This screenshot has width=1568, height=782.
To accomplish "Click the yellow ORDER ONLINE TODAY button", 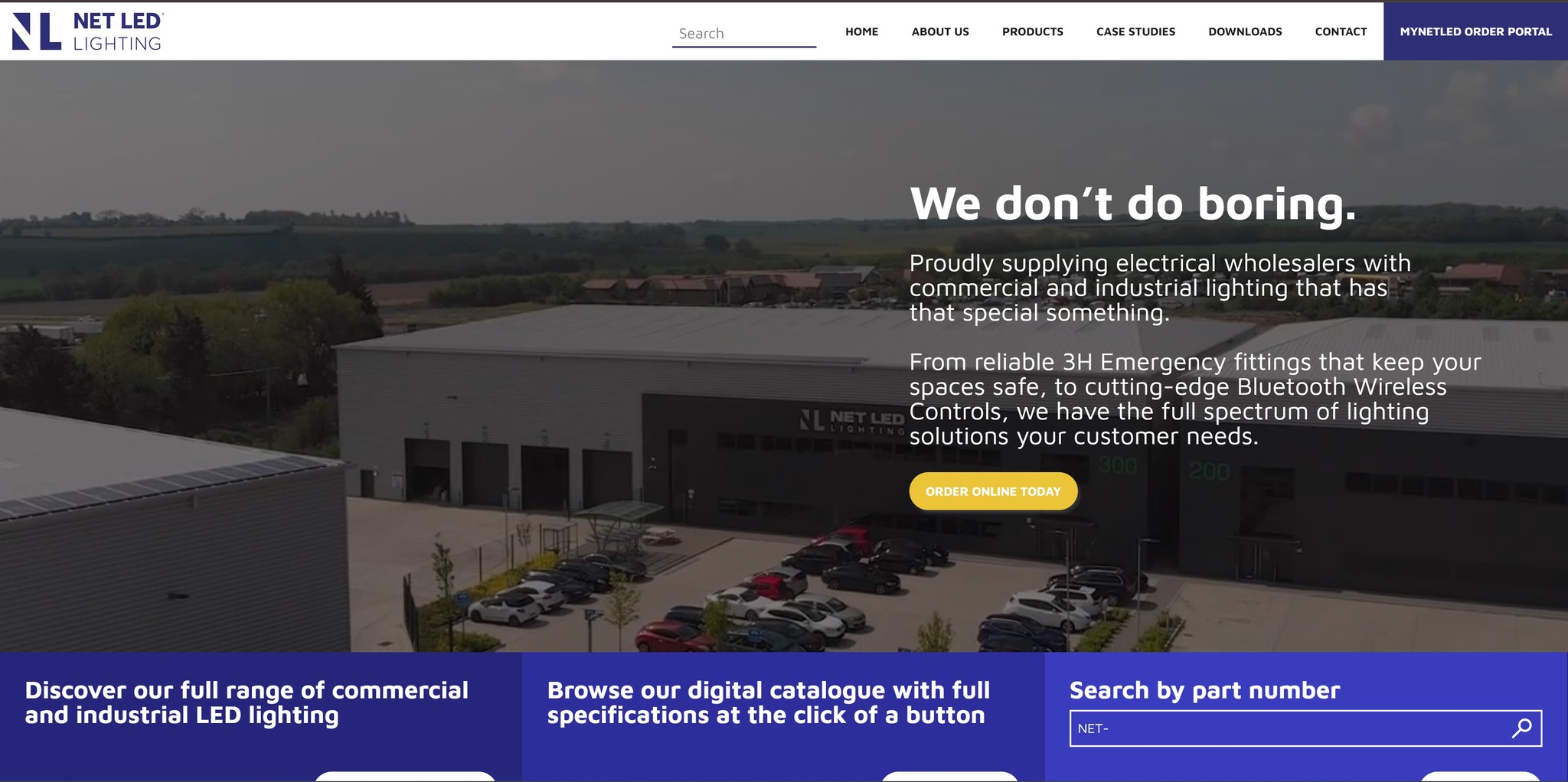I will pyautogui.click(x=993, y=491).
